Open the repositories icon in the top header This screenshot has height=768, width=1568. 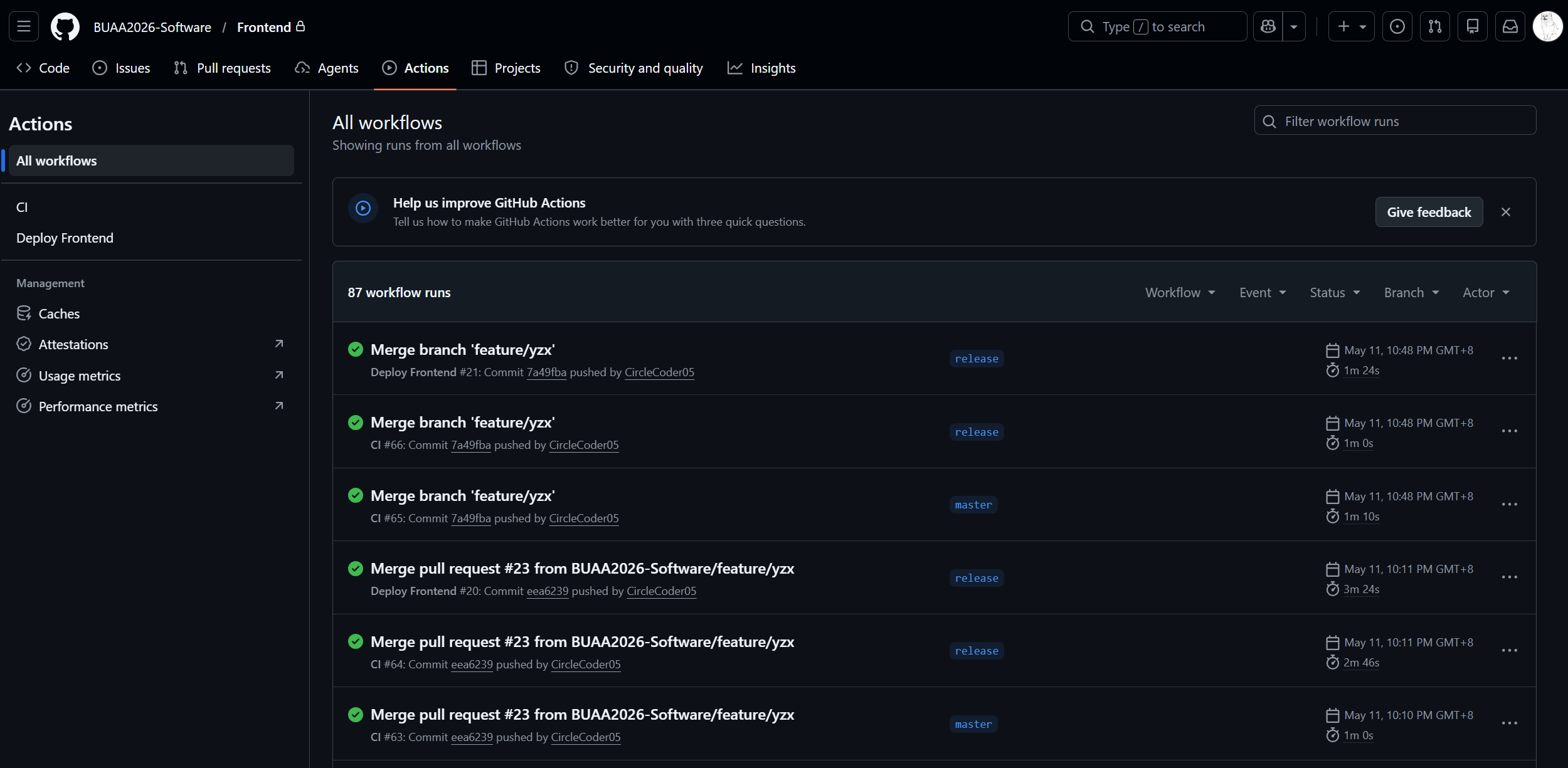click(x=1473, y=26)
